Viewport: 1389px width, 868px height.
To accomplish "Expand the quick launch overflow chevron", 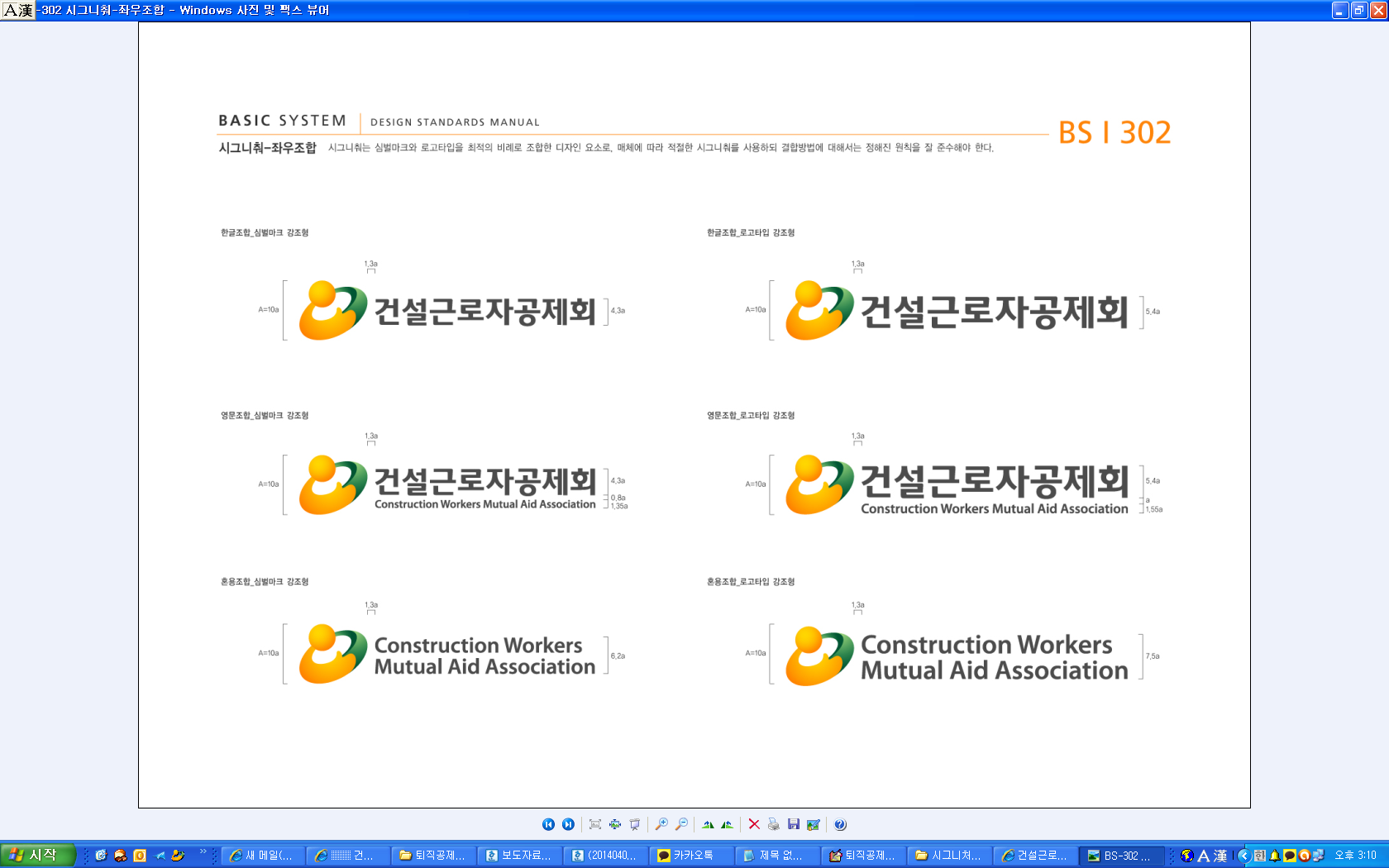I will click(x=203, y=851).
